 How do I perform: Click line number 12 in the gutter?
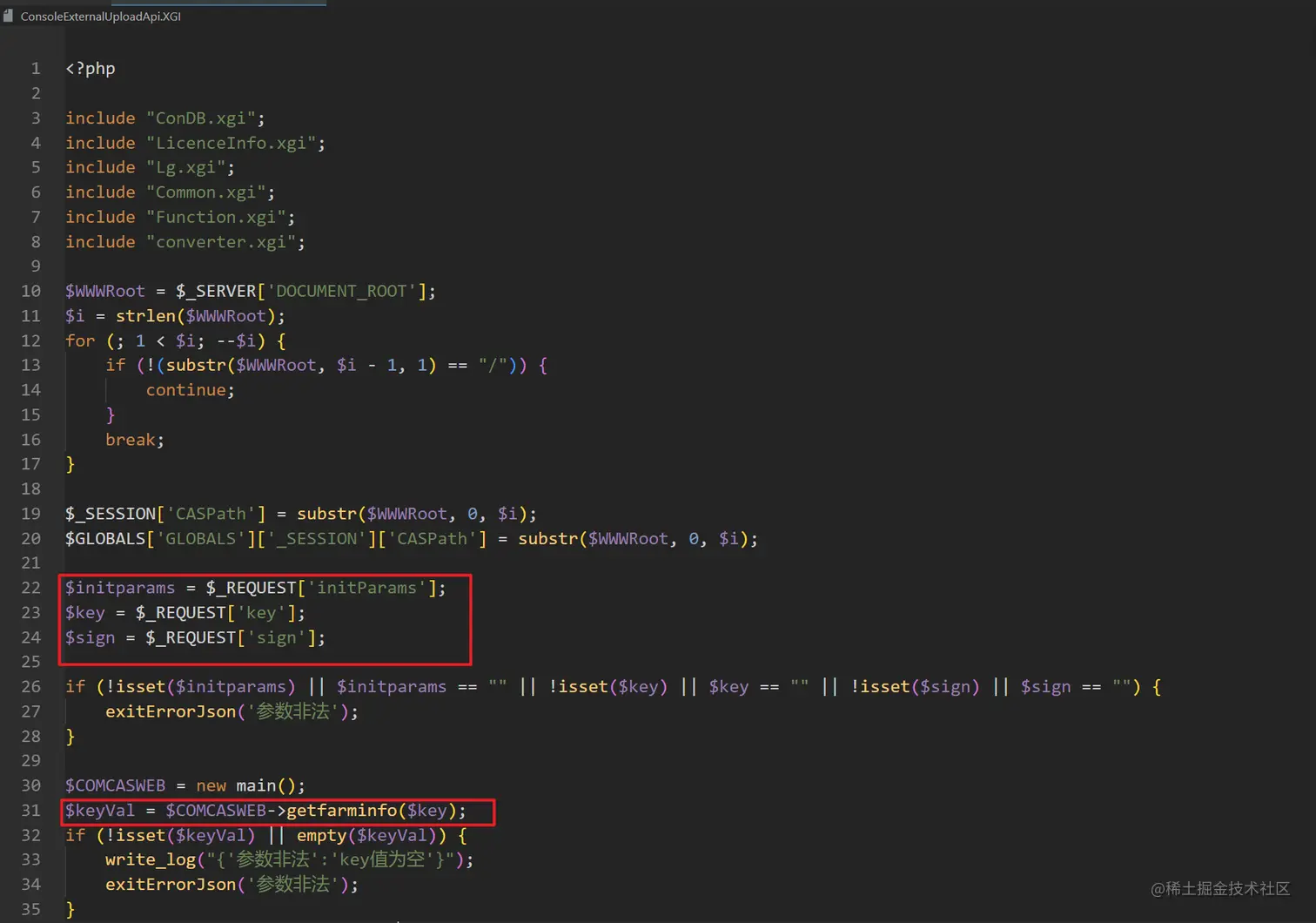click(31, 340)
